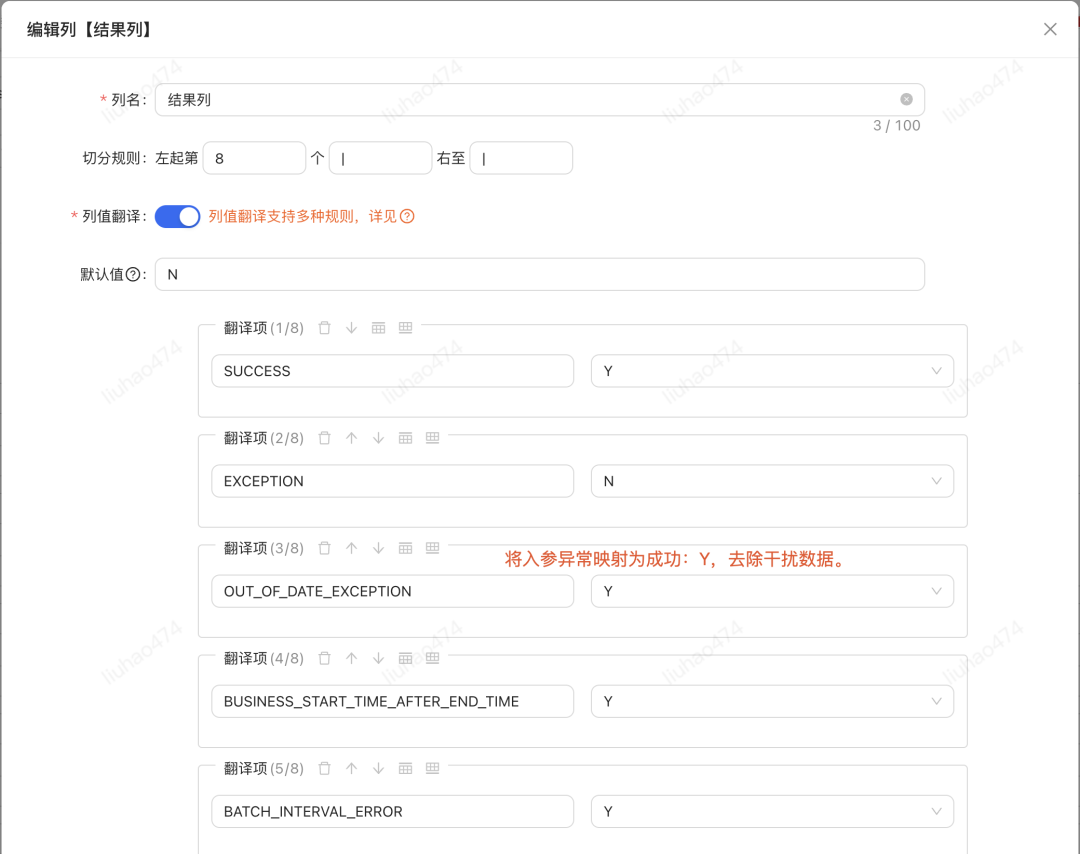Delete translation item 4/8
The image size is (1080, 854).
tap(324, 658)
